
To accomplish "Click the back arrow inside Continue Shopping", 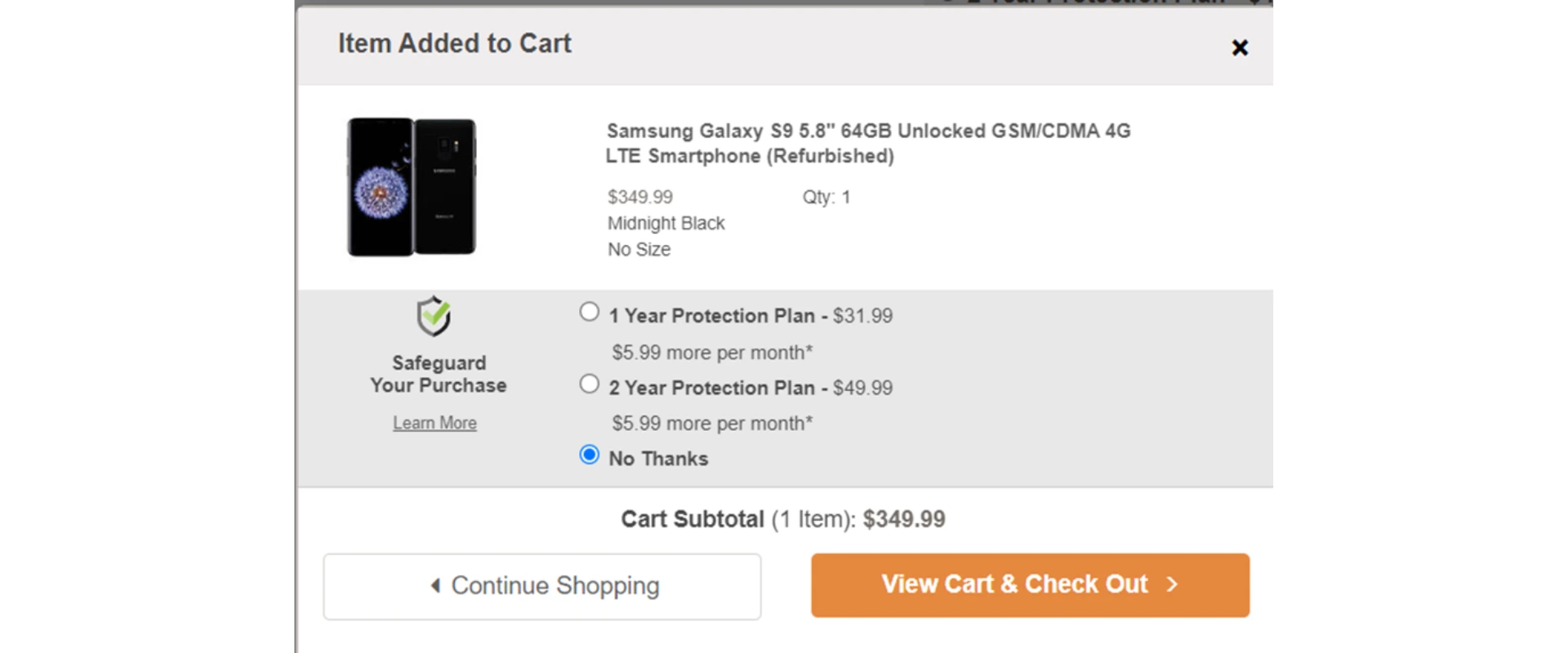I will click(x=435, y=585).
